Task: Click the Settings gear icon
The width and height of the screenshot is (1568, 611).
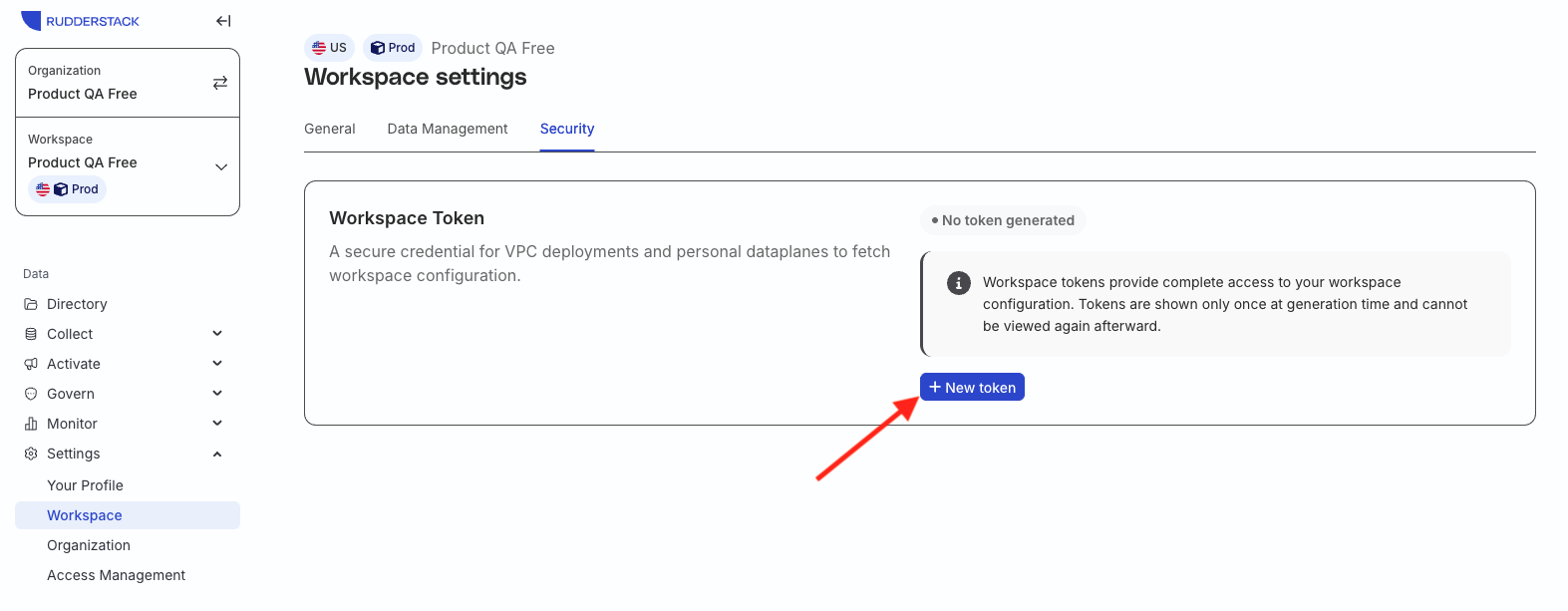Action: [x=31, y=454]
